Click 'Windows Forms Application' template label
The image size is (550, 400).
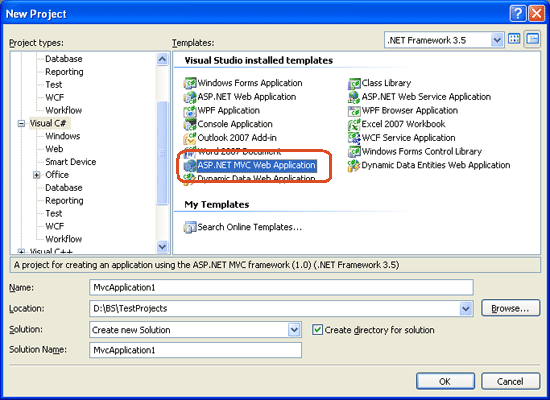(x=250, y=83)
